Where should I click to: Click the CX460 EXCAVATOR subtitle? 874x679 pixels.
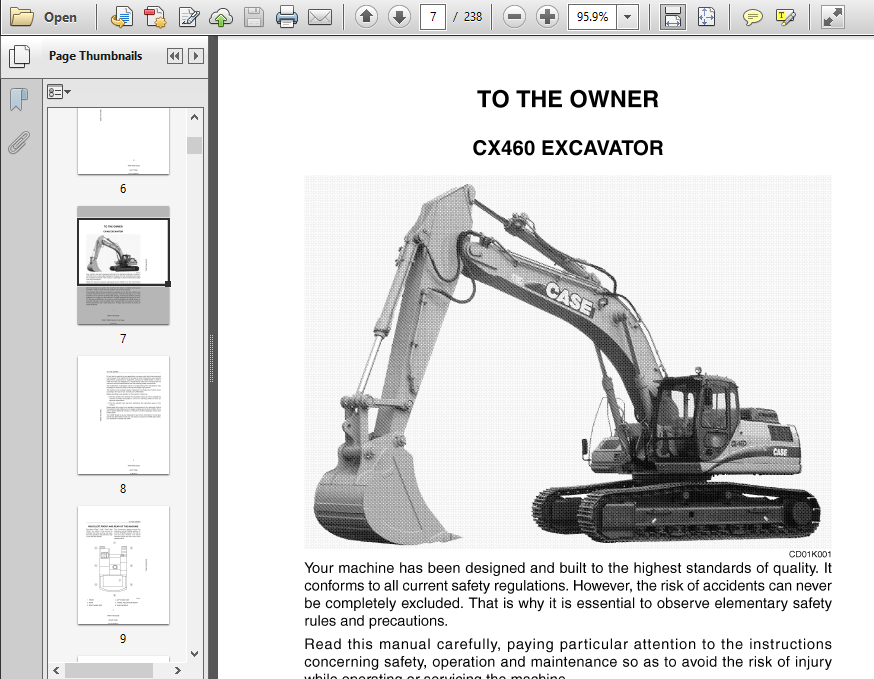(x=567, y=148)
